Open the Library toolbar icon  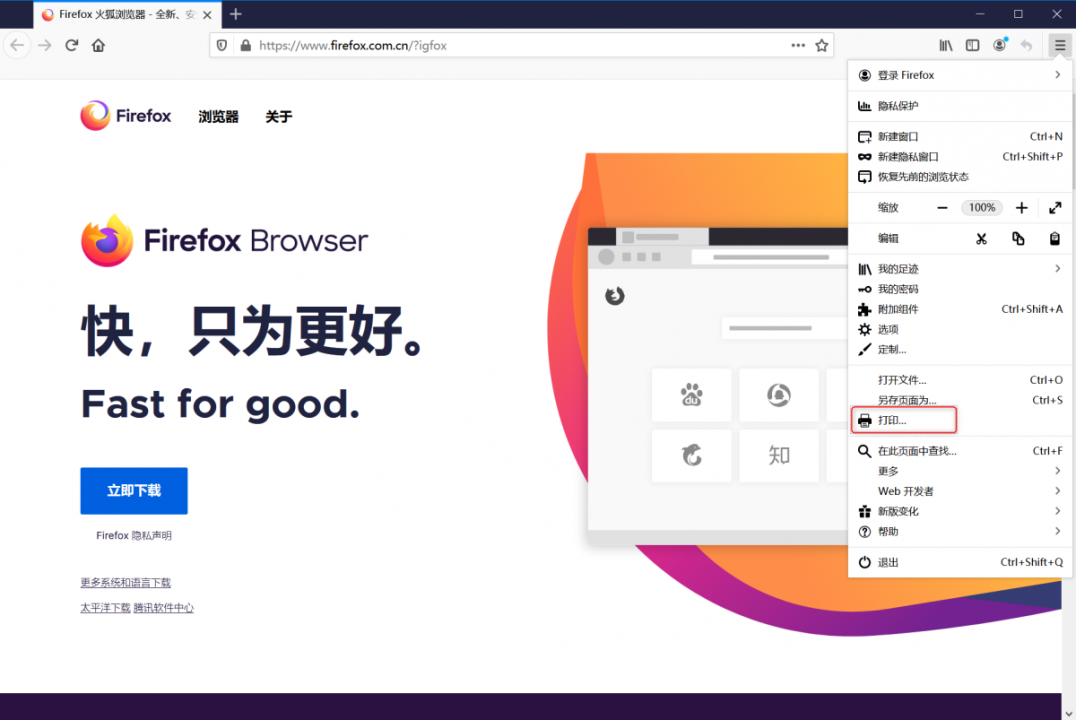point(946,45)
